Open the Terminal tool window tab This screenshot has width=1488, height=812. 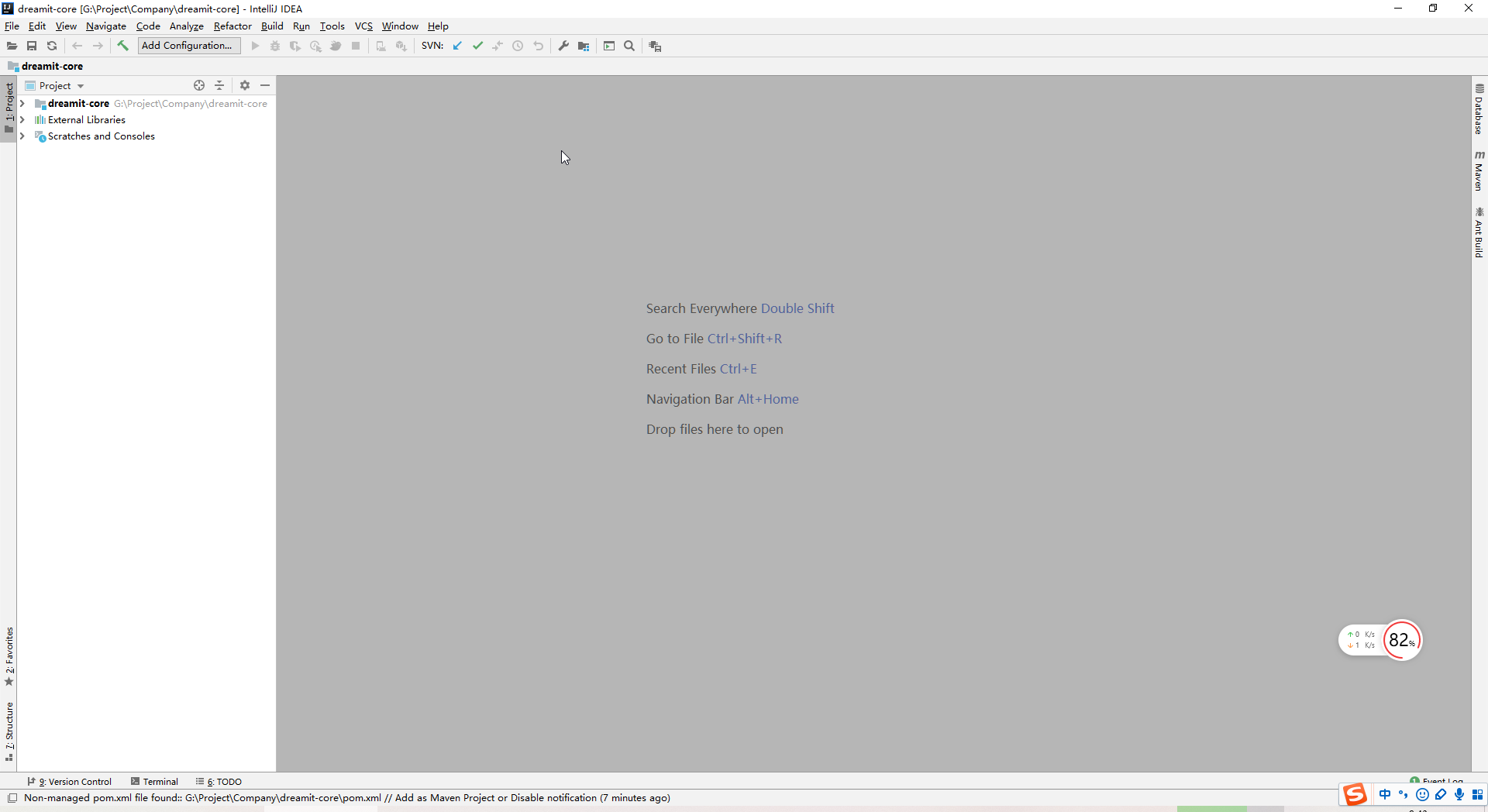(x=154, y=781)
